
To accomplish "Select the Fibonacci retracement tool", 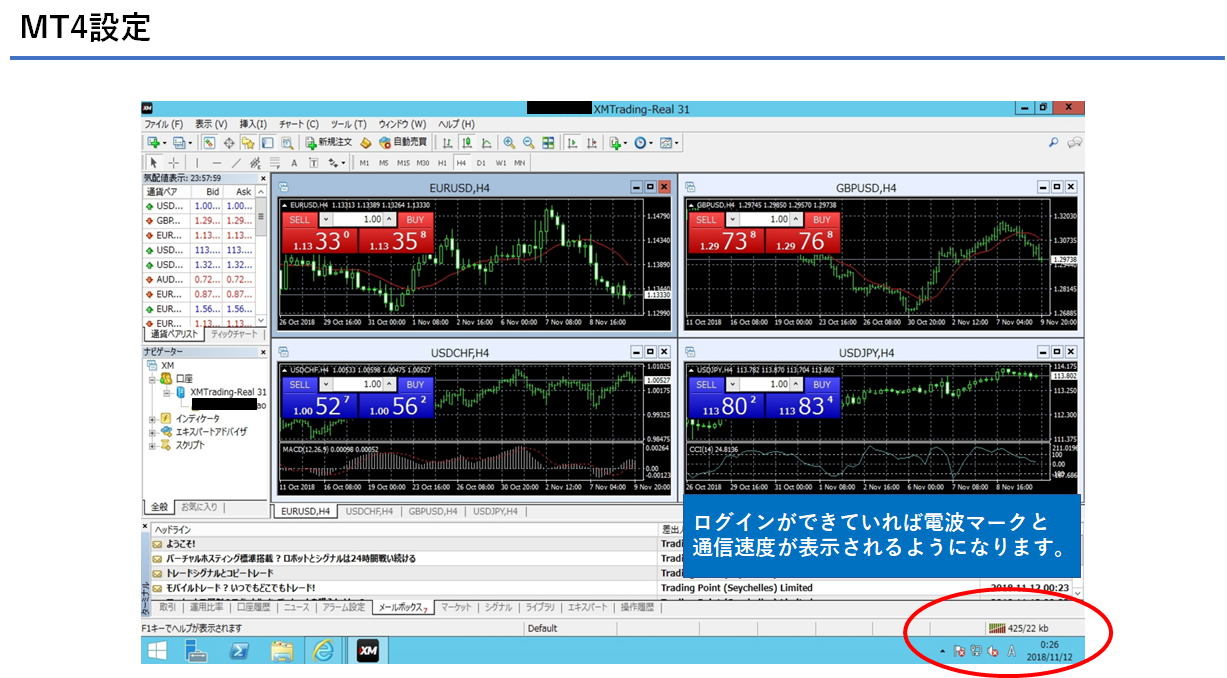I will (275, 162).
